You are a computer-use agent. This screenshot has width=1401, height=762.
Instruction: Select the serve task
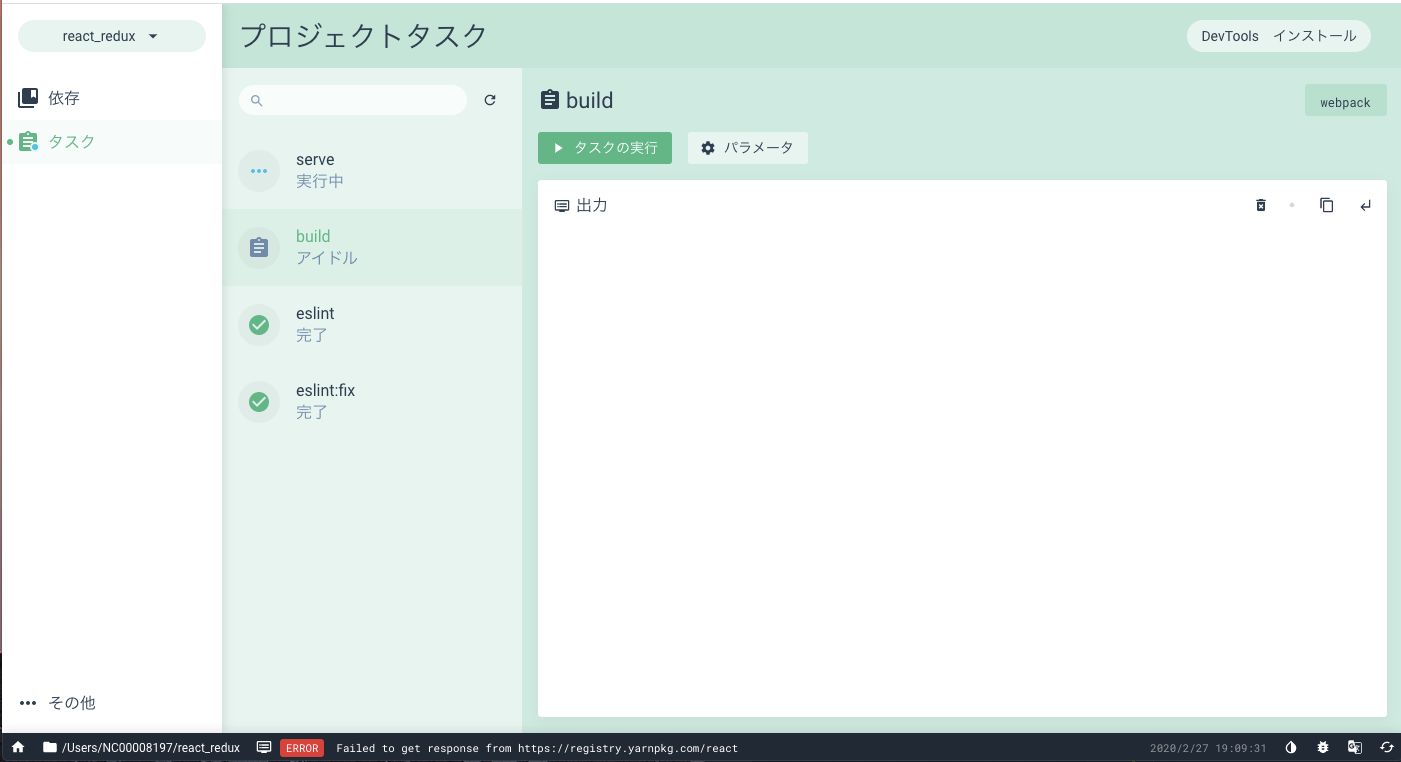[372, 171]
